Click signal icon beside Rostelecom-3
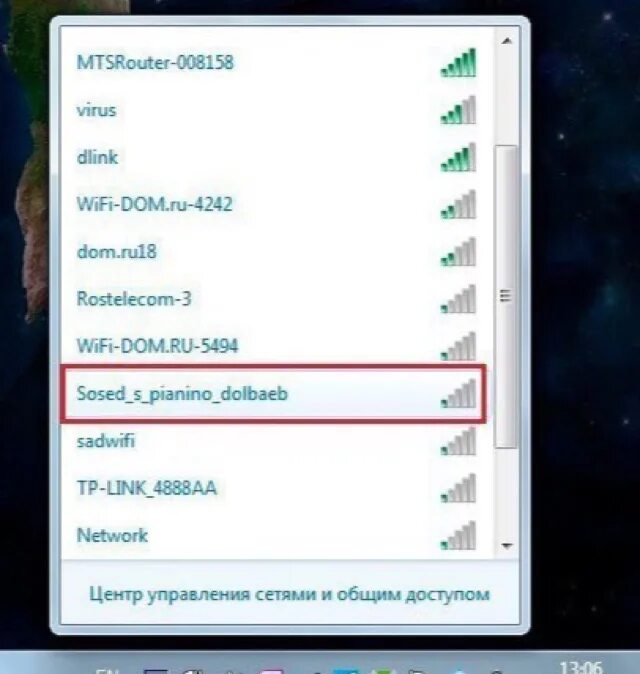 coord(458,299)
